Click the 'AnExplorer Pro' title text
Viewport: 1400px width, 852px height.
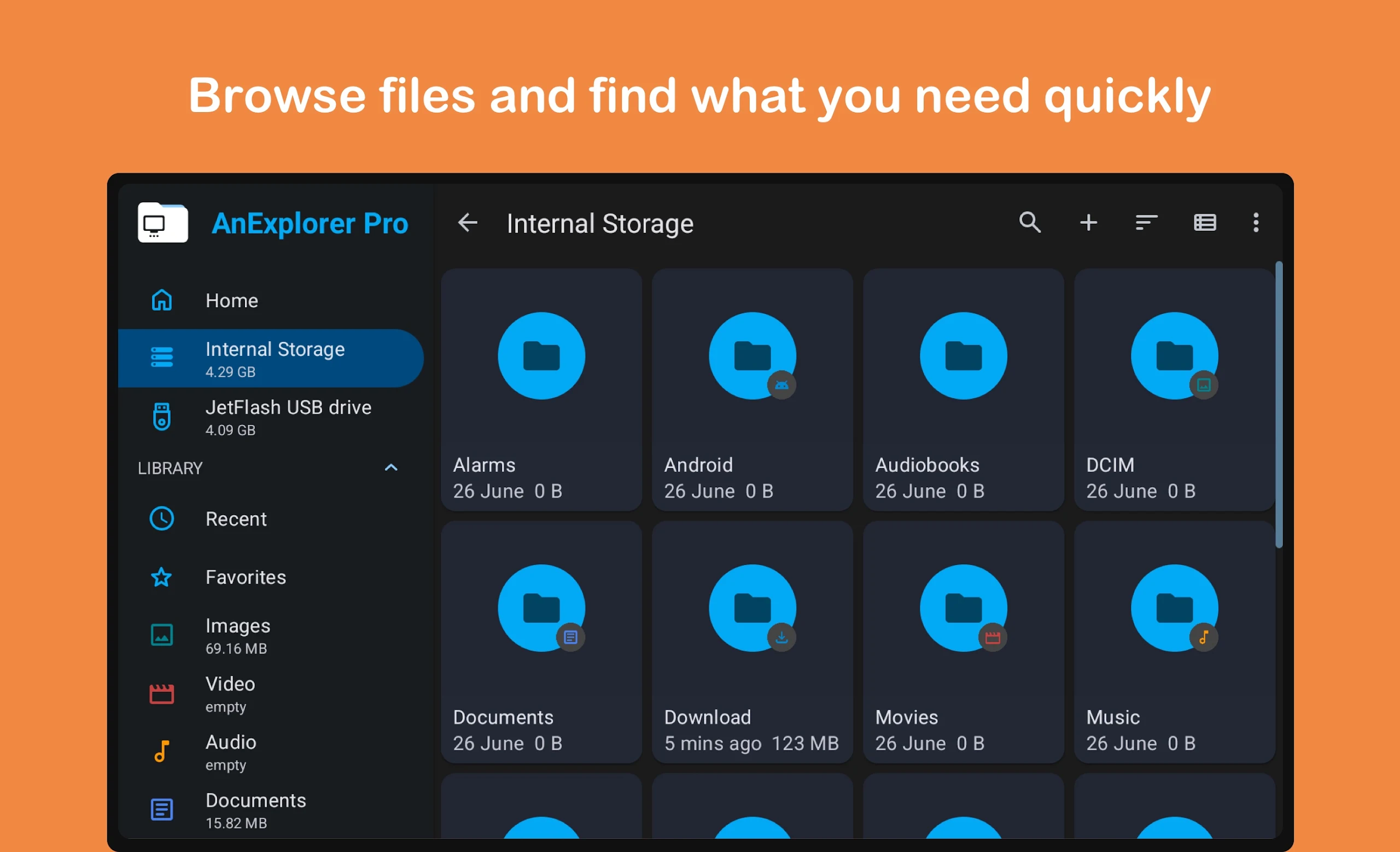pyautogui.click(x=310, y=223)
